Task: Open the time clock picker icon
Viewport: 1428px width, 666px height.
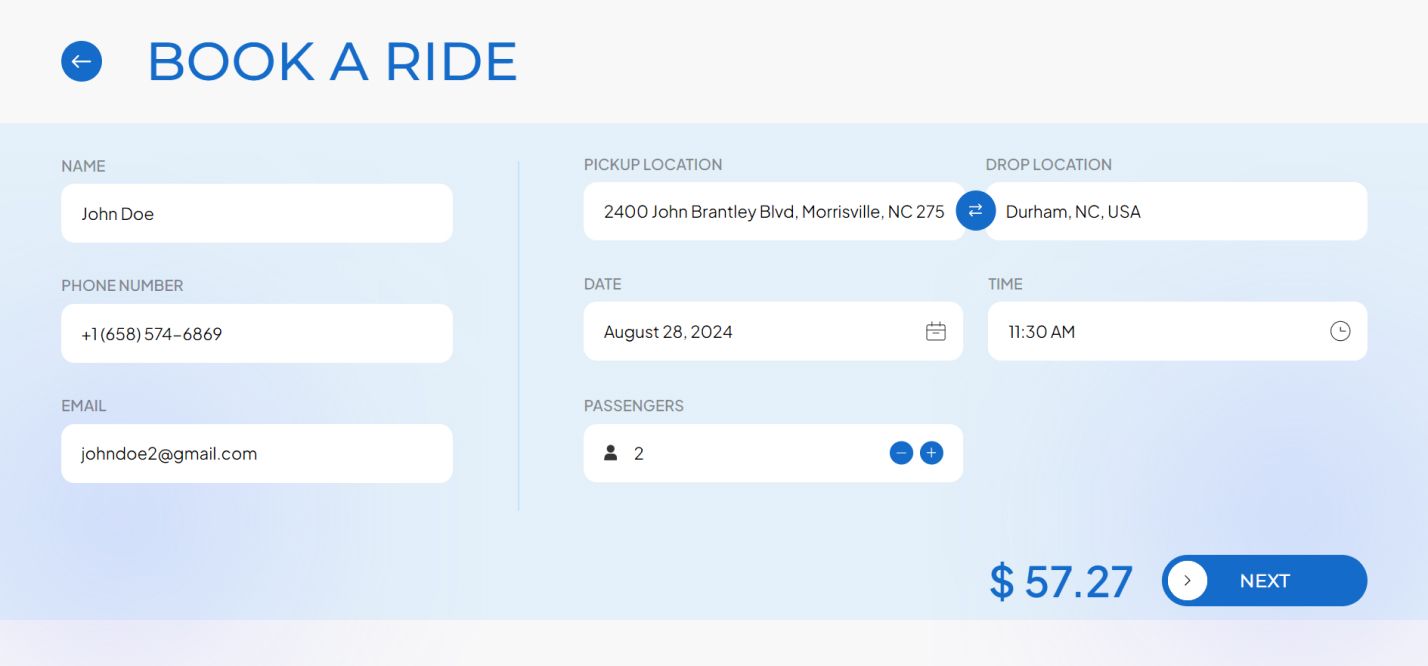Action: click(1340, 331)
